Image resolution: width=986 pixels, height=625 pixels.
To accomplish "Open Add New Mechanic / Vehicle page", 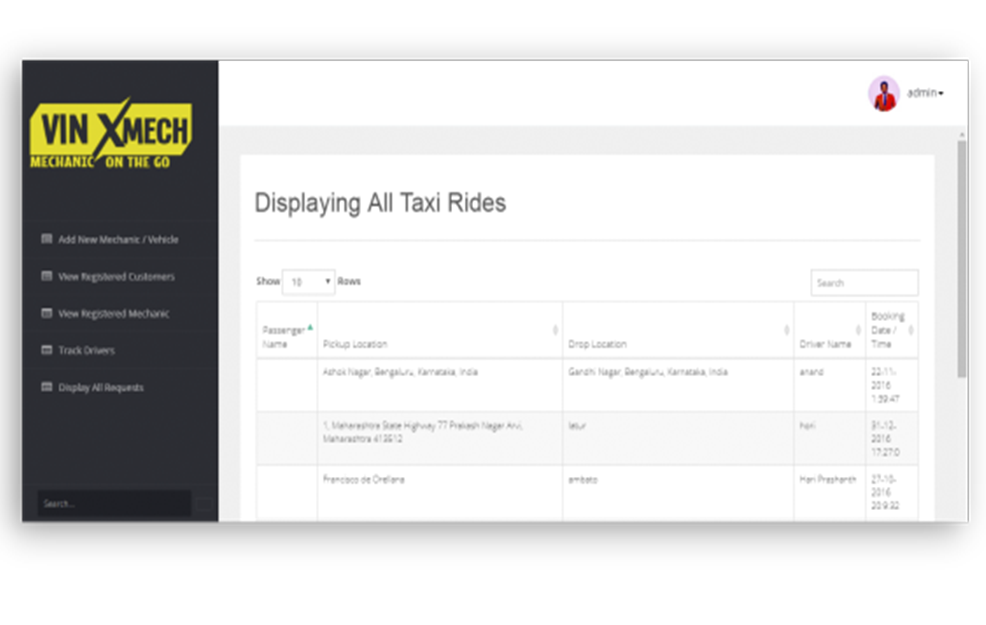I will 118,240.
